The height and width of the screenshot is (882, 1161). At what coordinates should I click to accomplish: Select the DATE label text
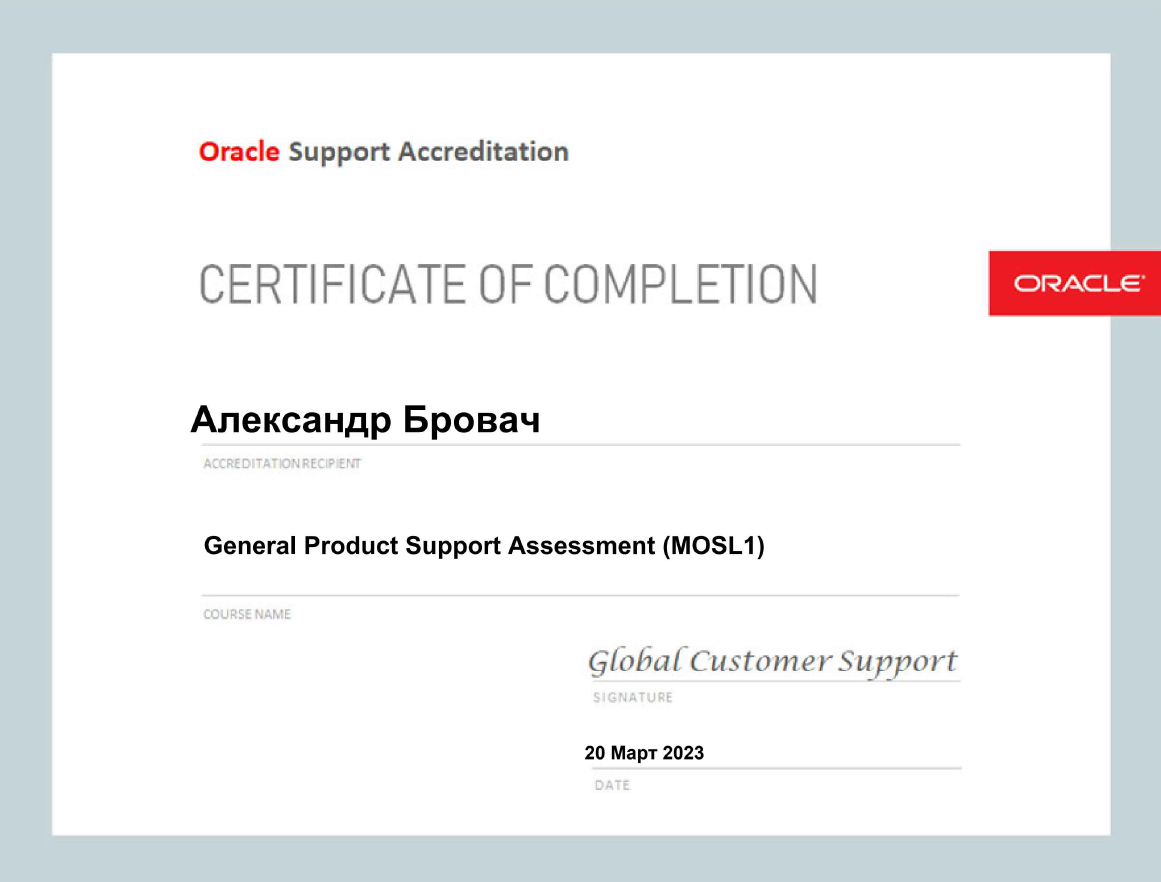612,785
